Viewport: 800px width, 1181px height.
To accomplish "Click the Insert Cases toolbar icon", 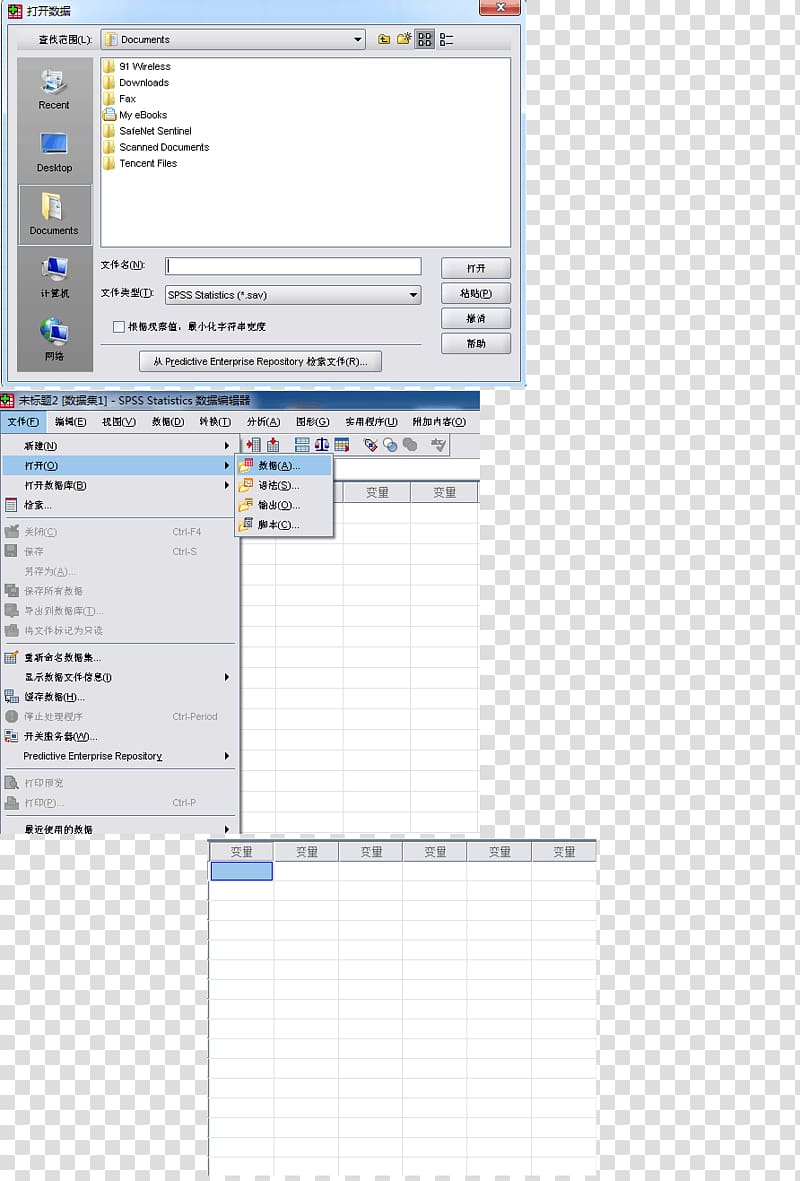I will [254, 445].
